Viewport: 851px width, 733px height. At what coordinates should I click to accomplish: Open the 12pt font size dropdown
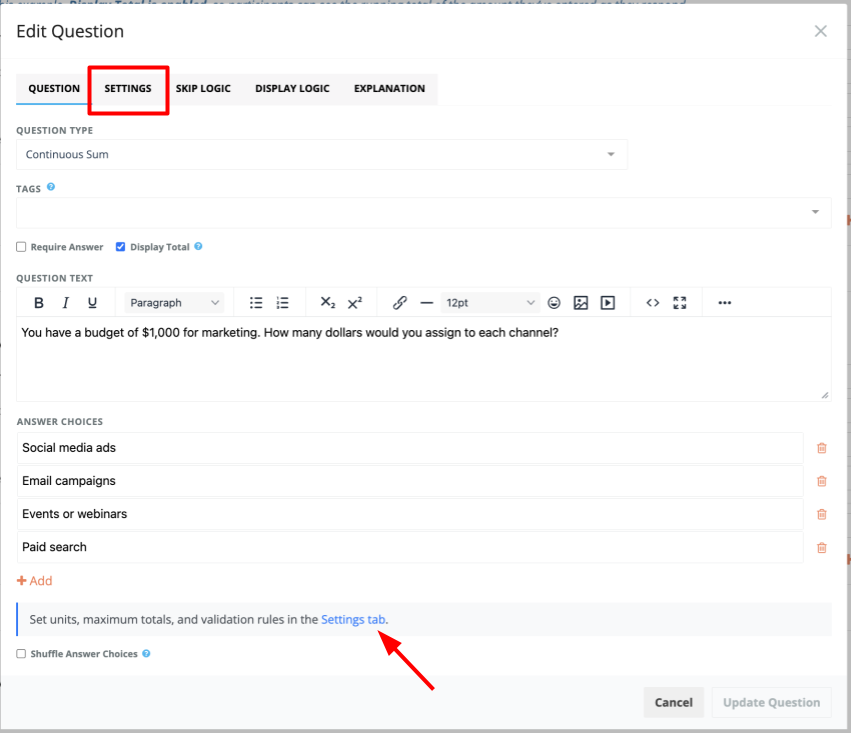(490, 303)
